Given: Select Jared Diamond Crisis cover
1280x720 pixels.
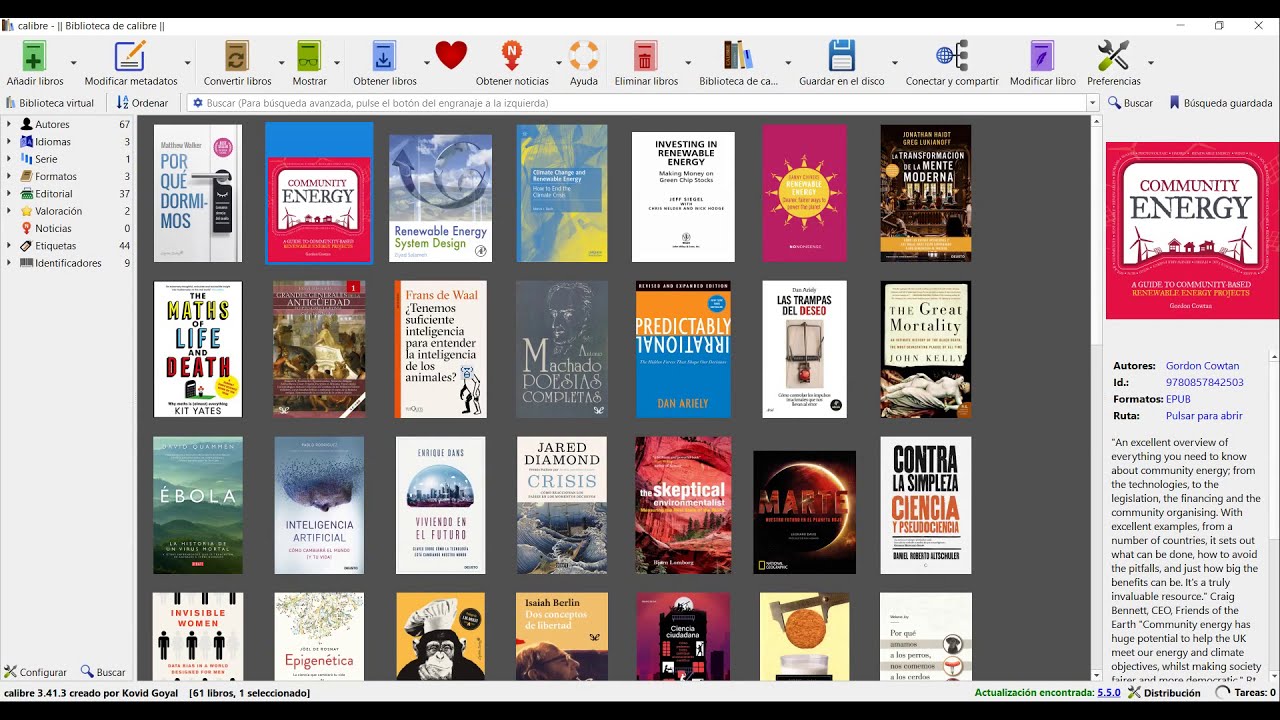Looking at the screenshot, I should [x=562, y=505].
